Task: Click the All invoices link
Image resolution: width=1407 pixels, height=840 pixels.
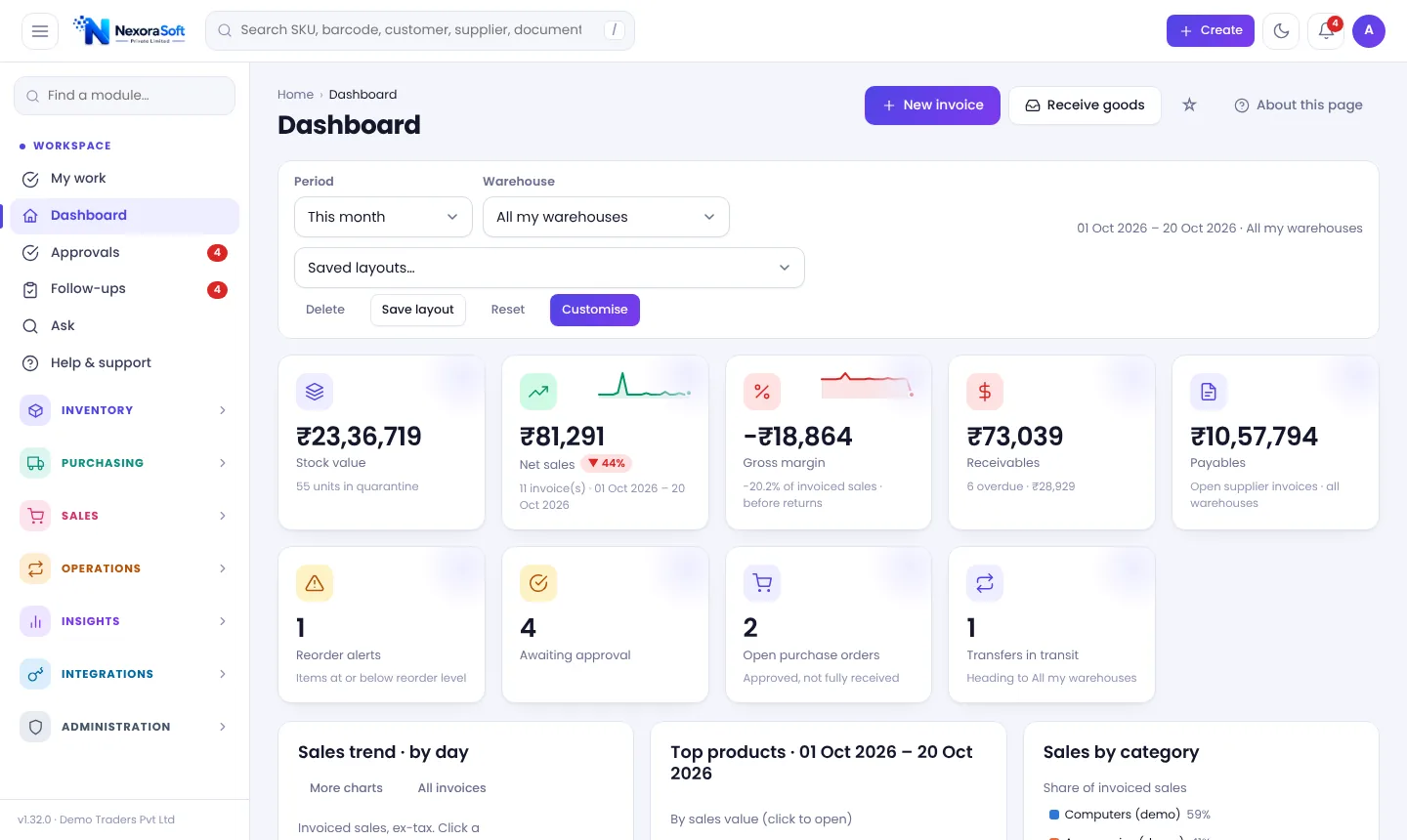Action: (451, 788)
